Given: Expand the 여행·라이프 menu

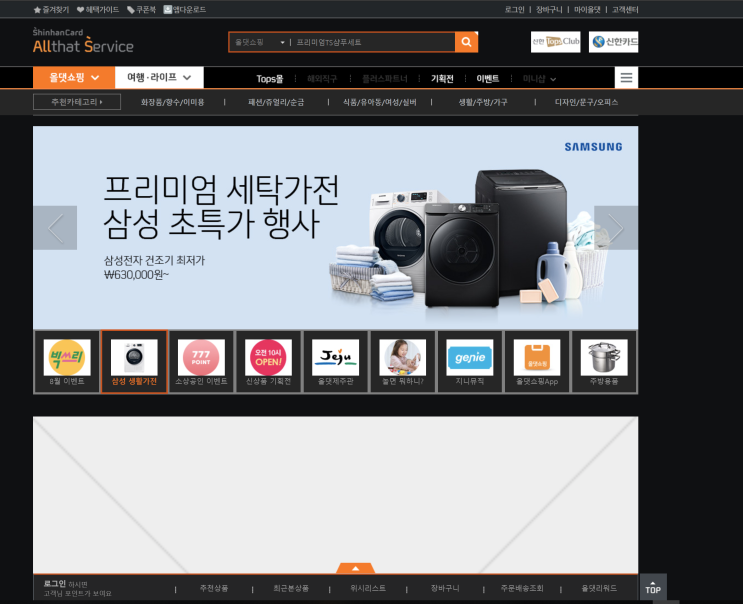Looking at the screenshot, I should point(159,77).
